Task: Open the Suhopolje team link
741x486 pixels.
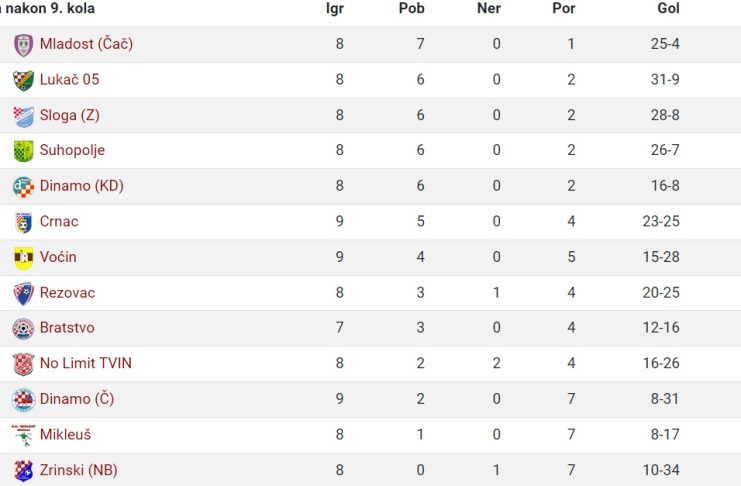Action: [72, 150]
